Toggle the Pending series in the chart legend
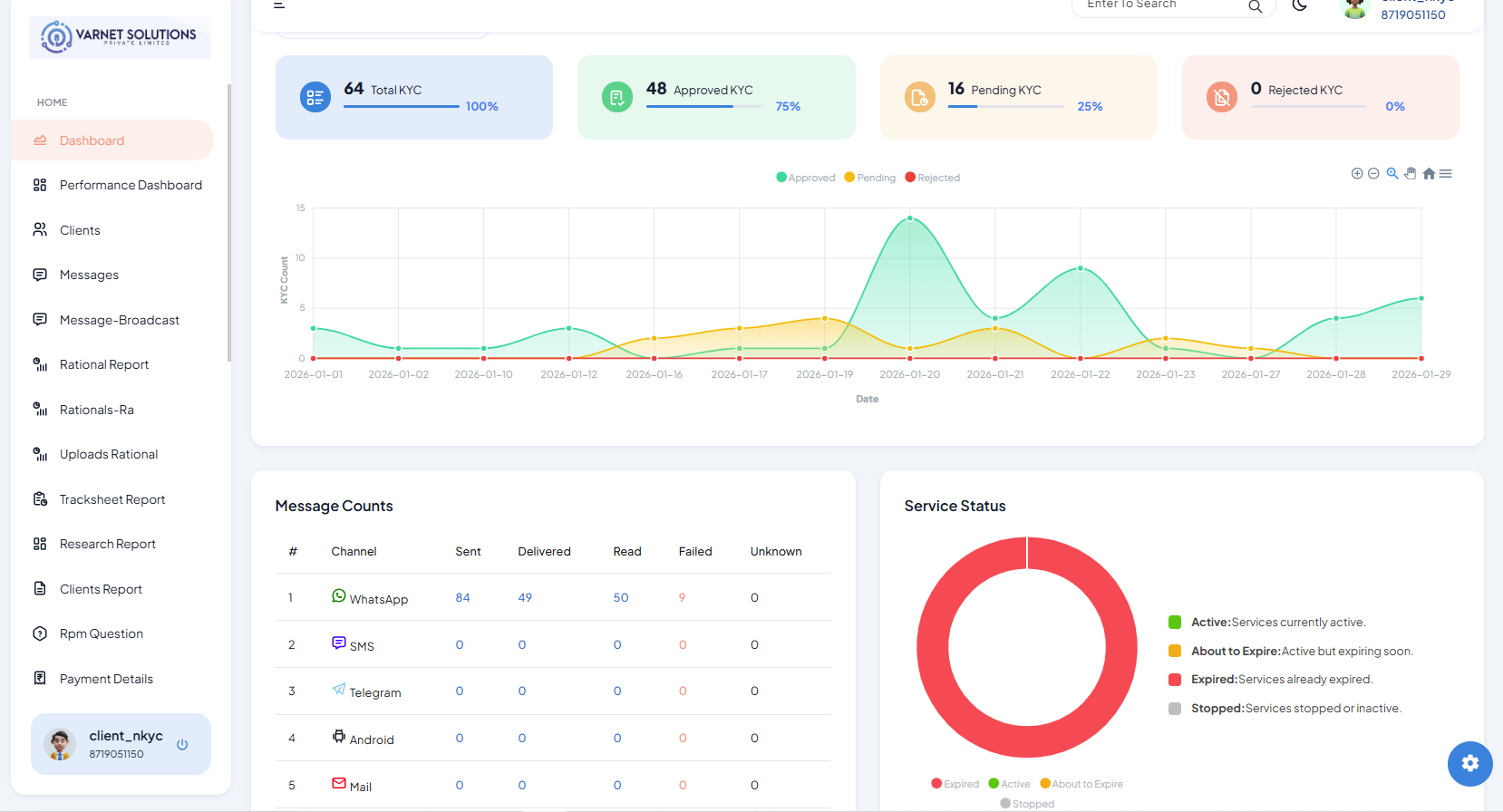This screenshot has height=812, width=1503. click(x=869, y=178)
